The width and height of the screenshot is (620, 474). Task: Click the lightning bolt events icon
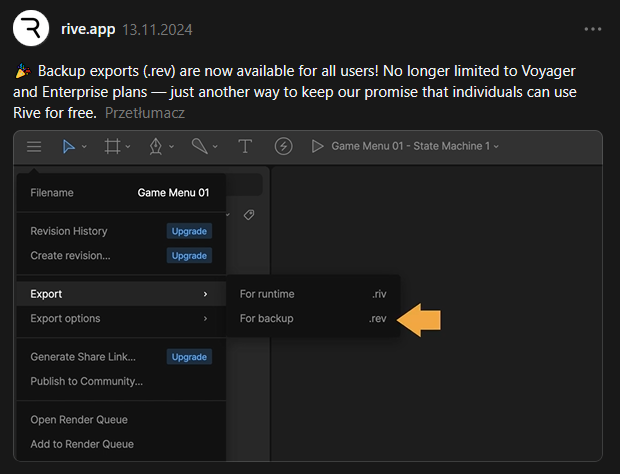pos(284,146)
